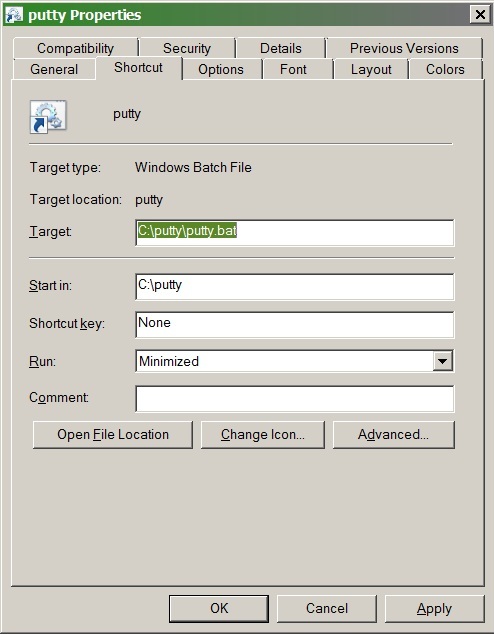
Task: Open the Security tab
Action: (187, 48)
